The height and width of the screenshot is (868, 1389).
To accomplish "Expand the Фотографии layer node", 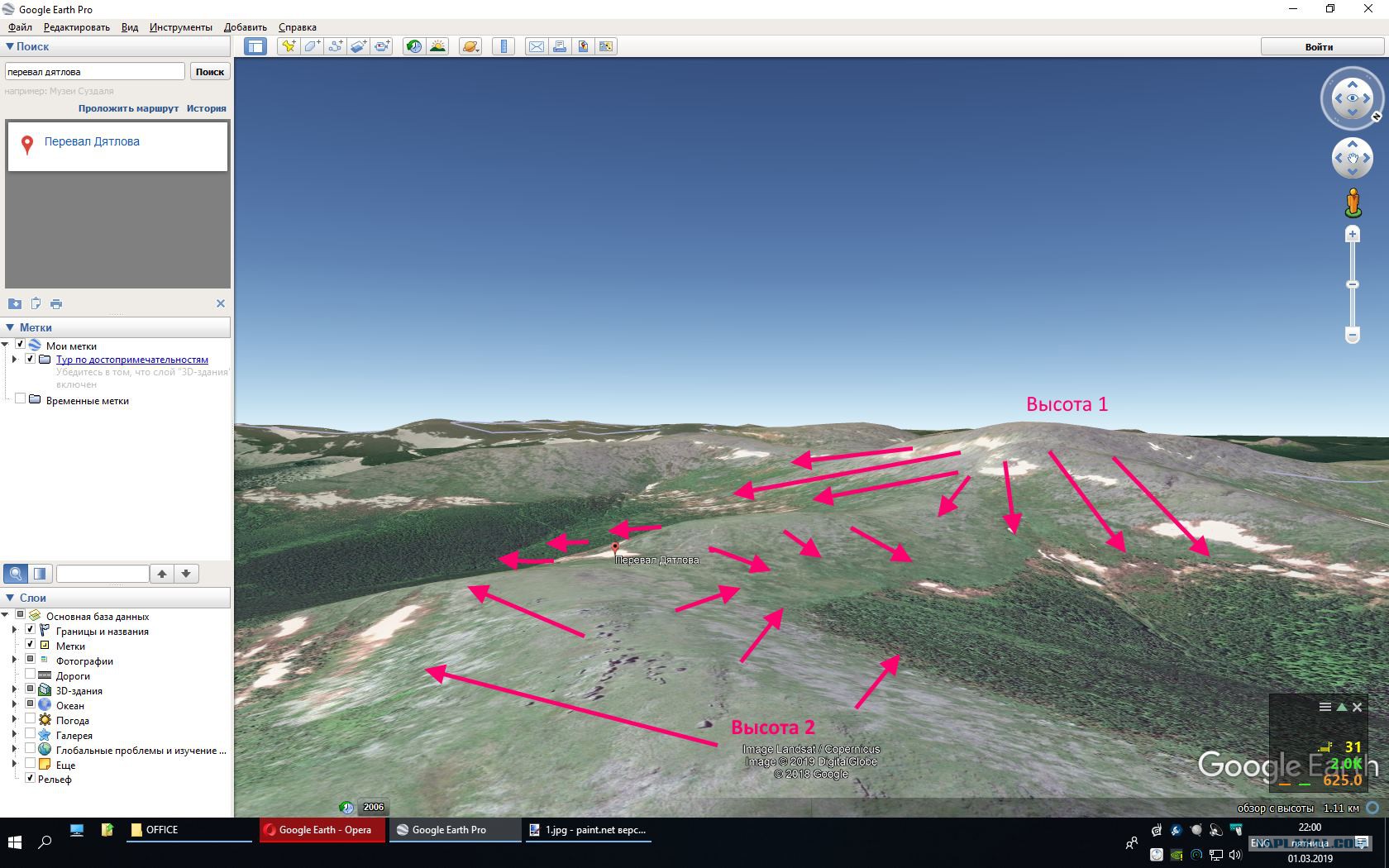I will click(15, 660).
